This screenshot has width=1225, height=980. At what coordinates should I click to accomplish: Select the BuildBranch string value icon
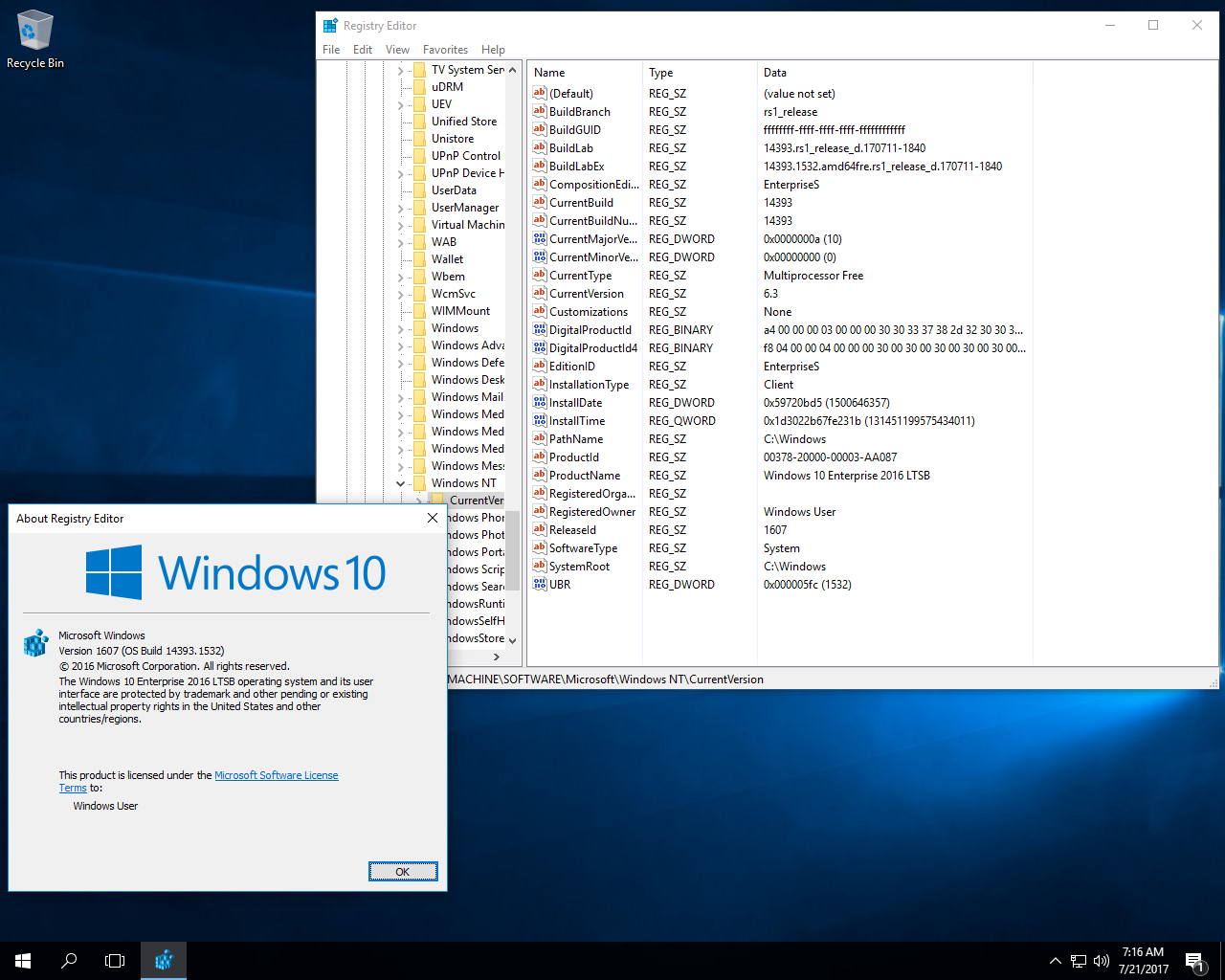(x=540, y=111)
